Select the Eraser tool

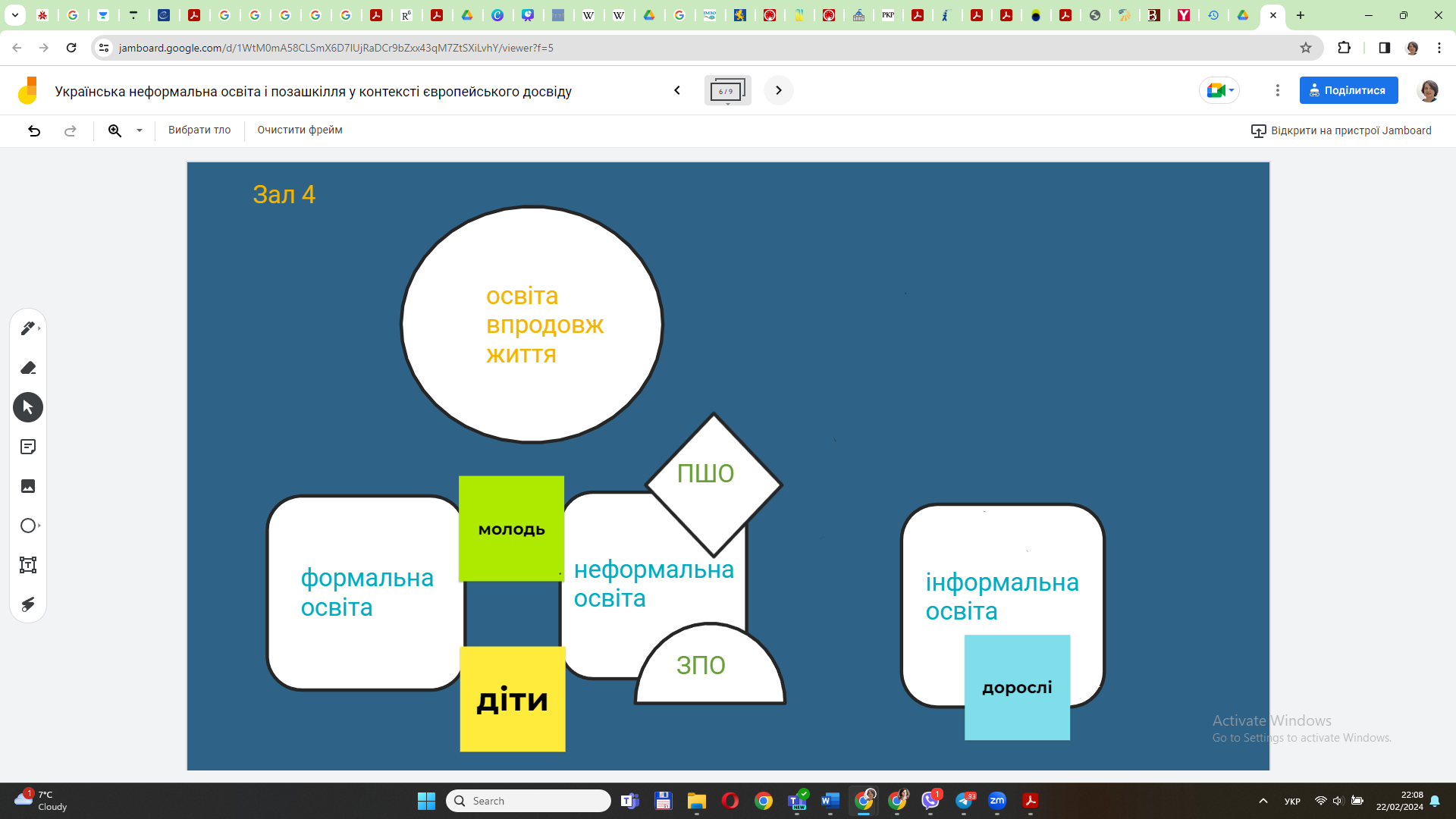coord(28,368)
